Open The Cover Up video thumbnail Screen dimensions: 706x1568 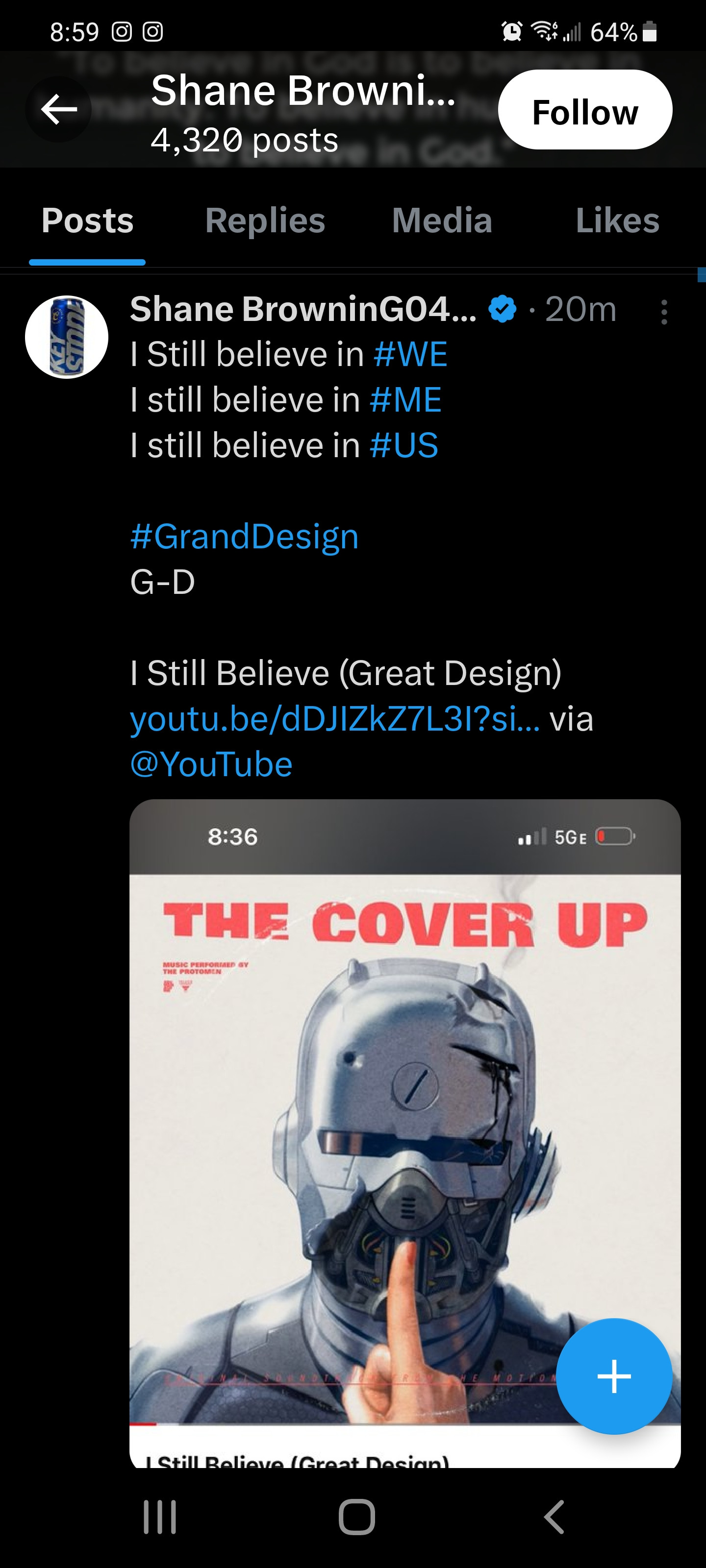pyautogui.click(x=405, y=1133)
